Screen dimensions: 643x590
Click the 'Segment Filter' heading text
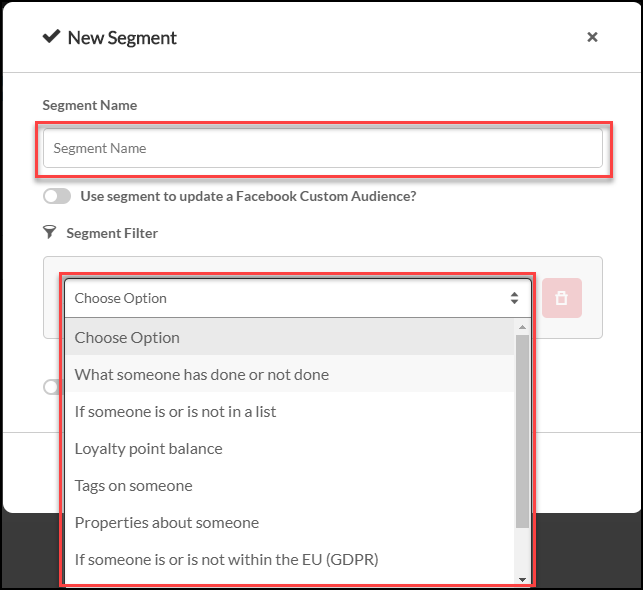[112, 233]
